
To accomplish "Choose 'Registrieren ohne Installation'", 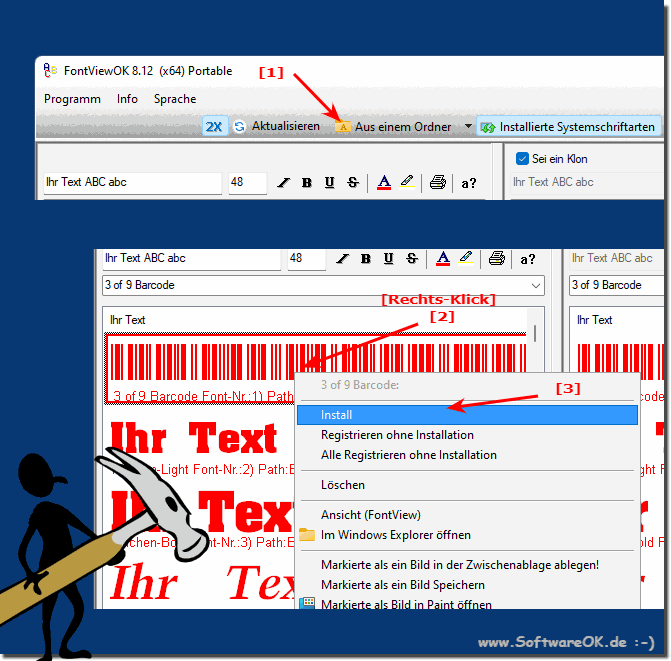I will click(x=467, y=435).
